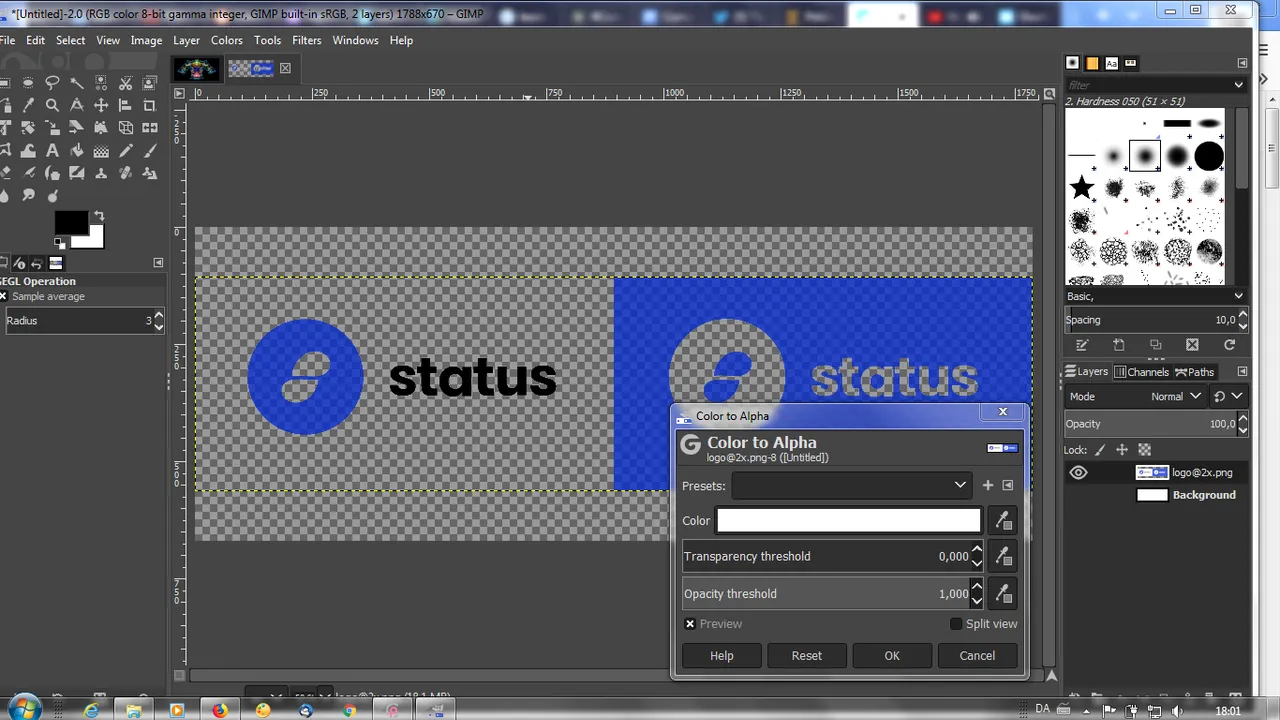Toggle lock position and size icon
This screenshot has width=1280, height=720.
[x=1122, y=450]
